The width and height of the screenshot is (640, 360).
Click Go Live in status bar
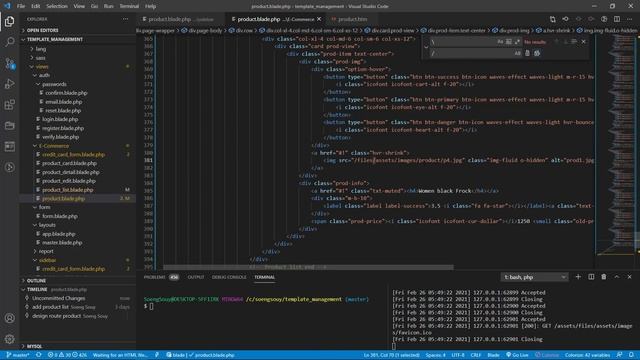(x=517, y=355)
